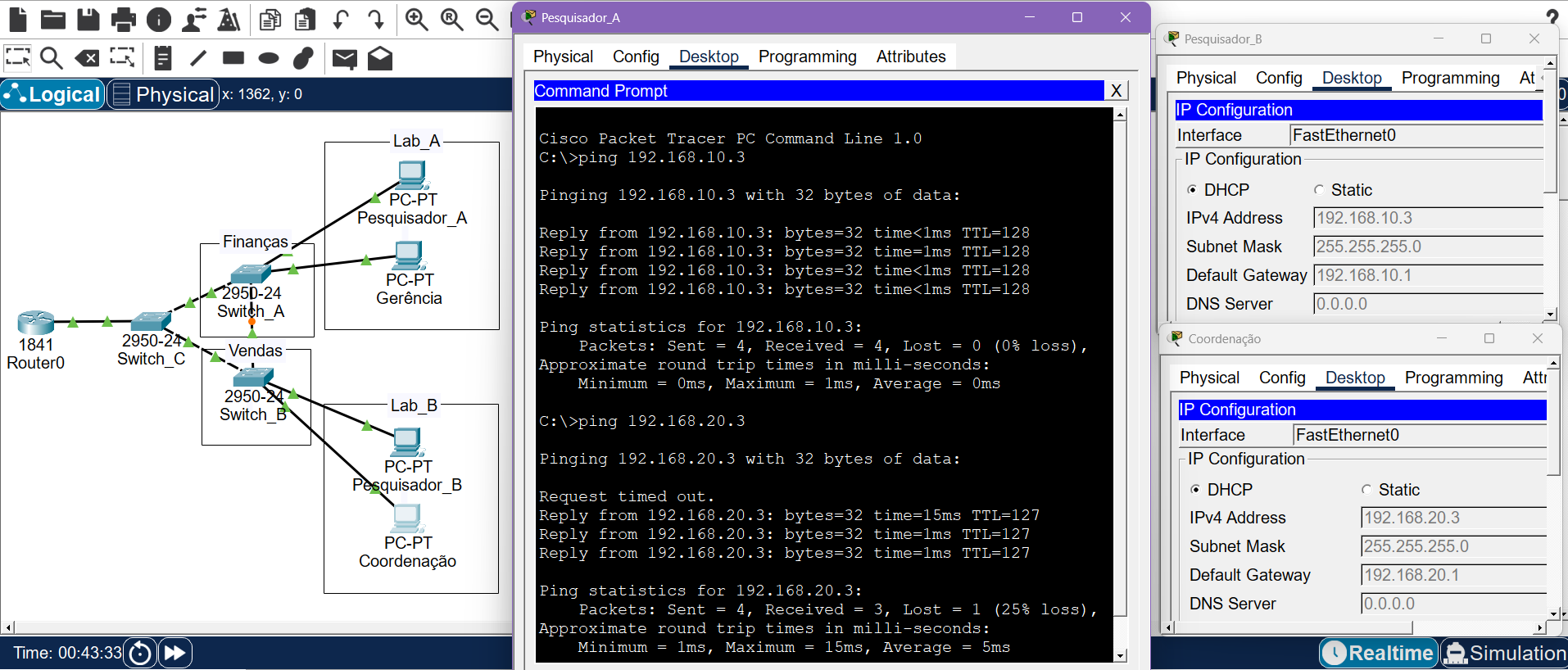Click Command Prompt scrollbar down arrow
Image resolution: width=1568 pixels, height=670 pixels.
[1120, 656]
